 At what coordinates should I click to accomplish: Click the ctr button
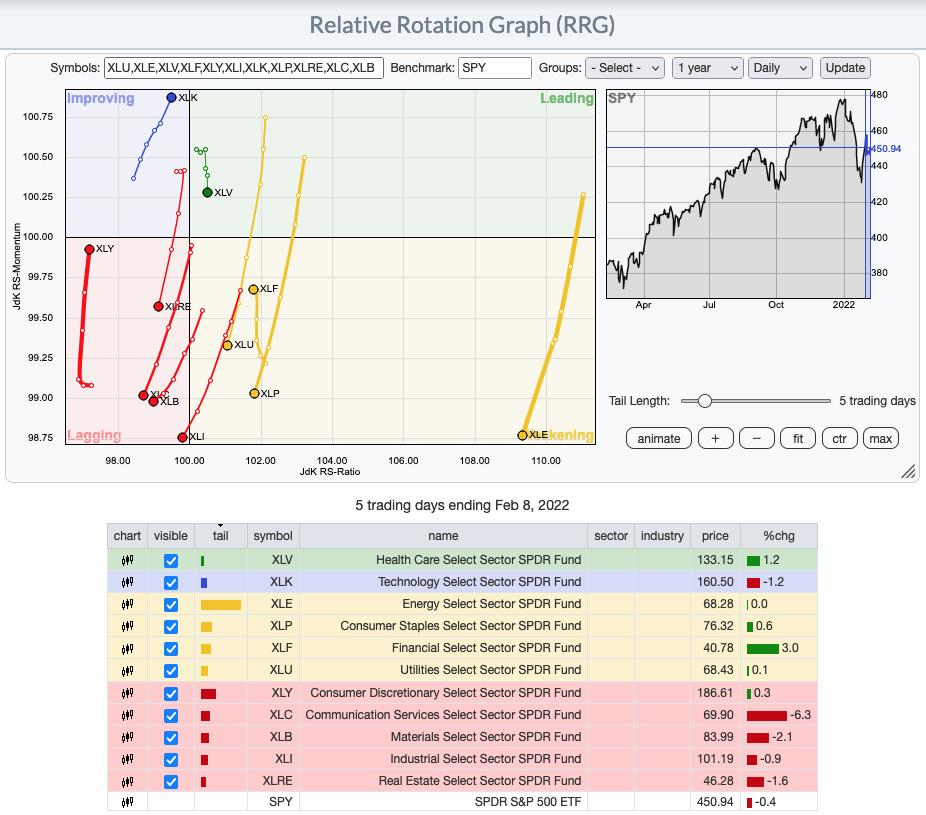[x=839, y=438]
